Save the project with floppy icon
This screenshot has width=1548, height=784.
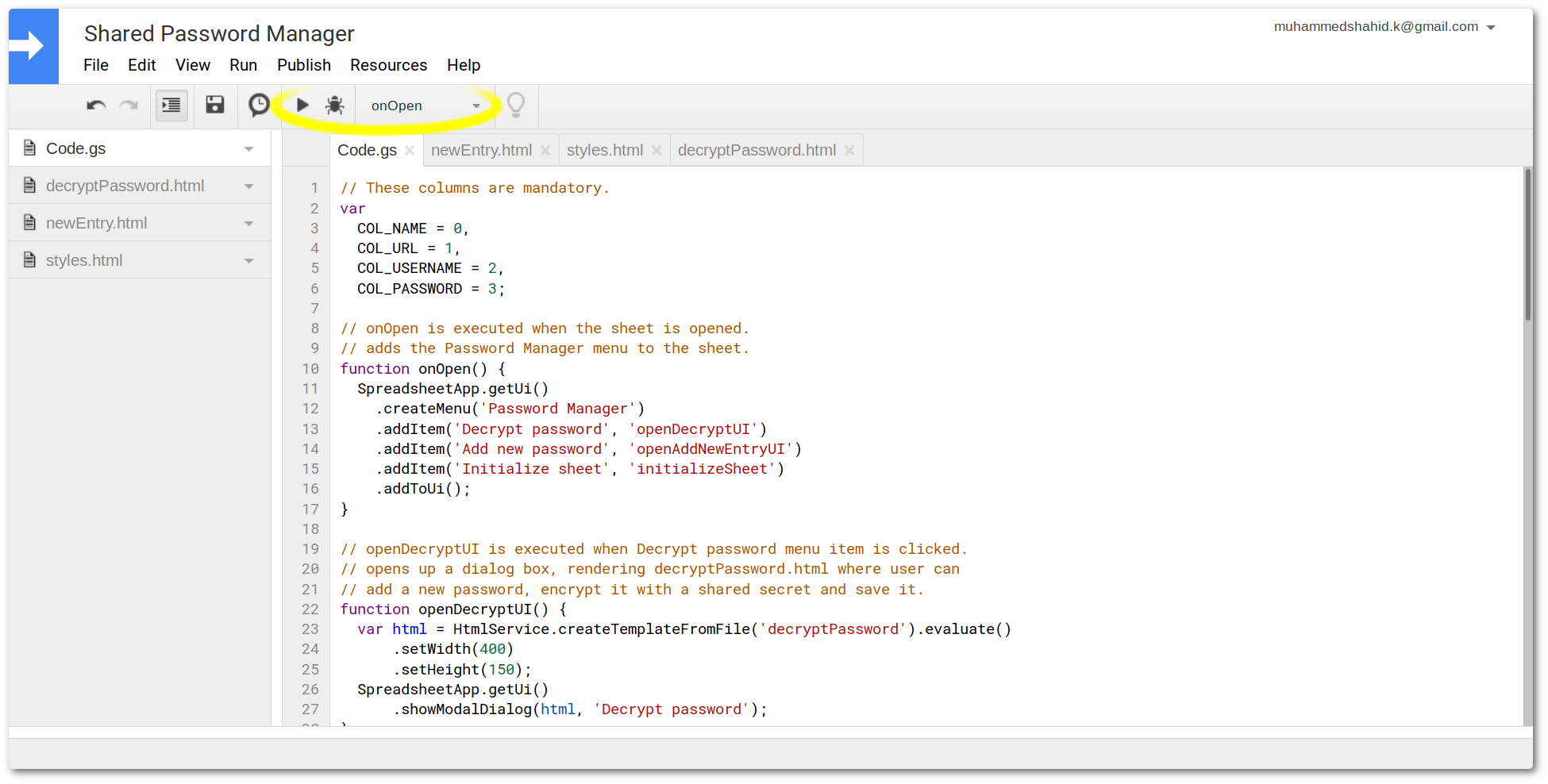[215, 105]
